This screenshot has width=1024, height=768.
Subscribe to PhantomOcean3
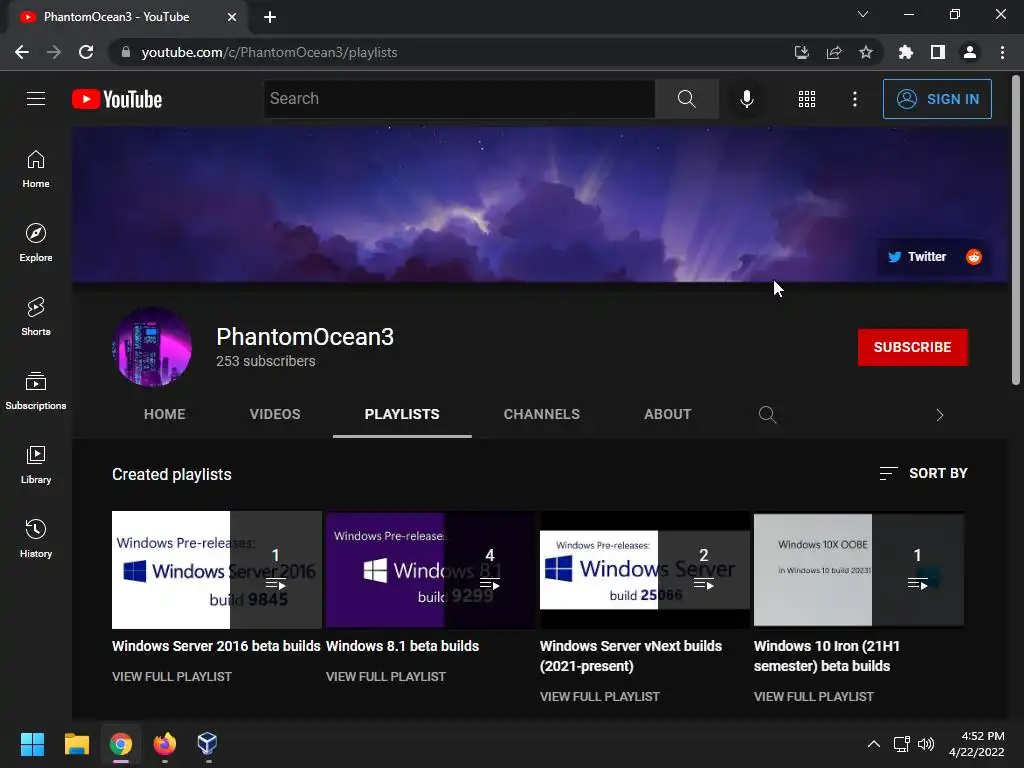tap(912, 347)
